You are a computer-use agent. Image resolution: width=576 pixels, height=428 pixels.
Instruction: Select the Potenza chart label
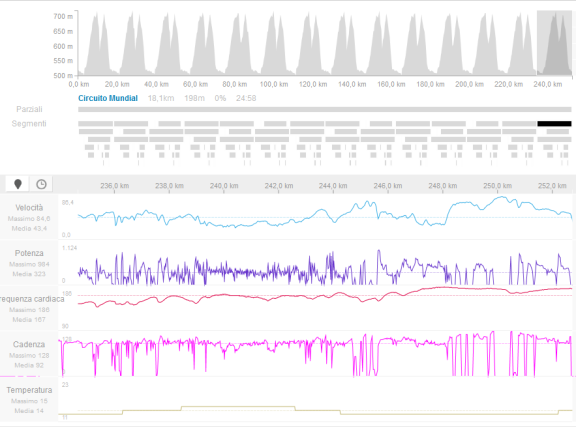[29, 253]
